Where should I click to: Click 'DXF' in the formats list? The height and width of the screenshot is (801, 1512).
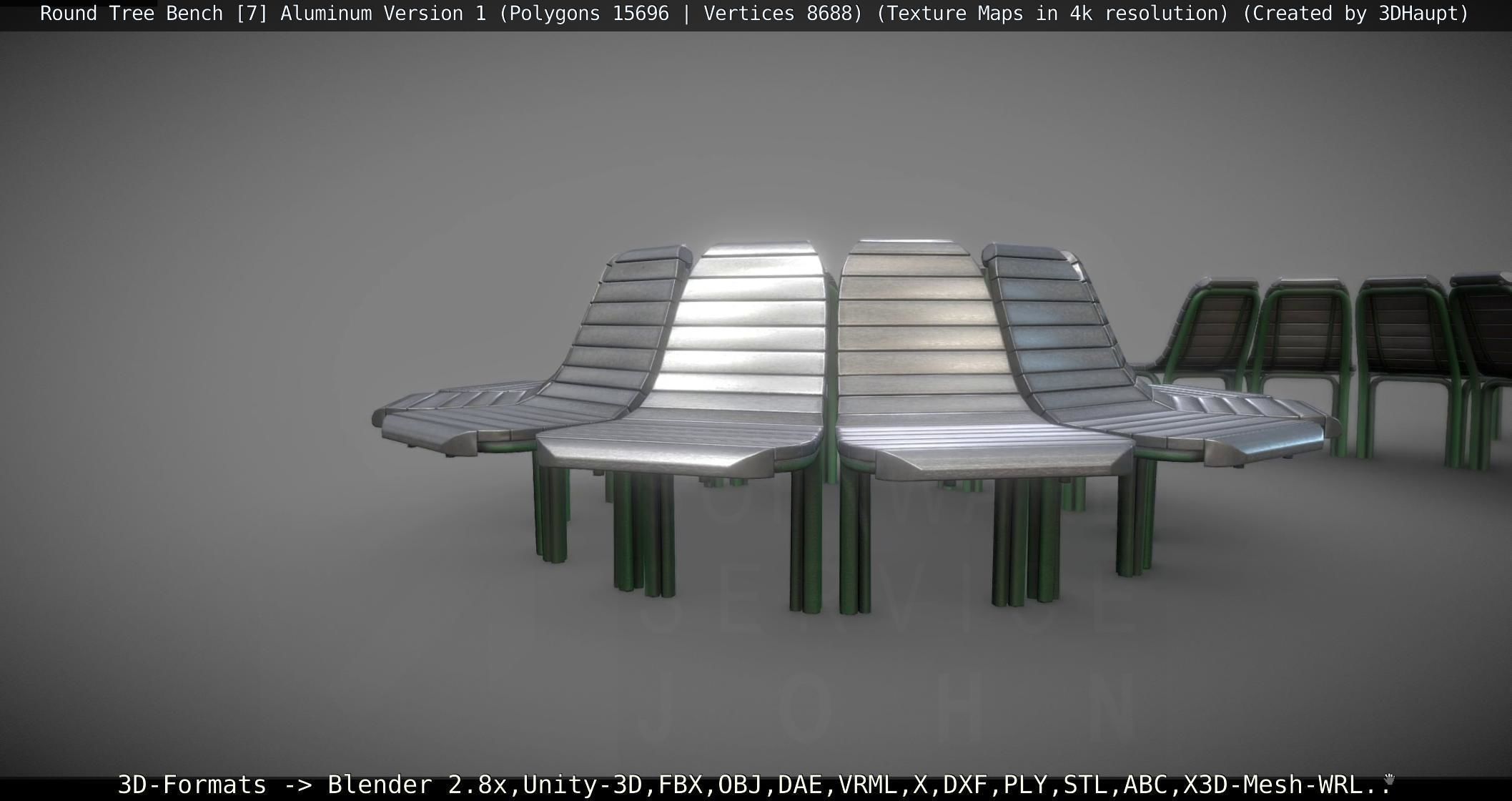(x=965, y=785)
